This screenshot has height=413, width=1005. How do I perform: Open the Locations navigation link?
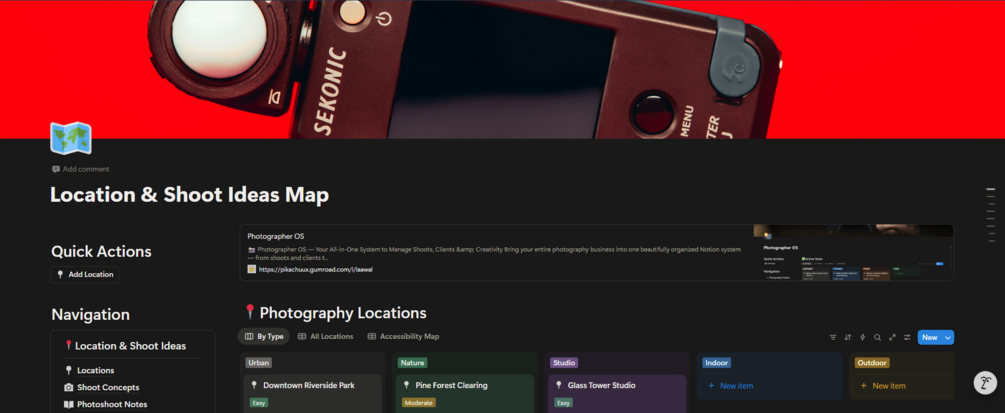click(96, 370)
